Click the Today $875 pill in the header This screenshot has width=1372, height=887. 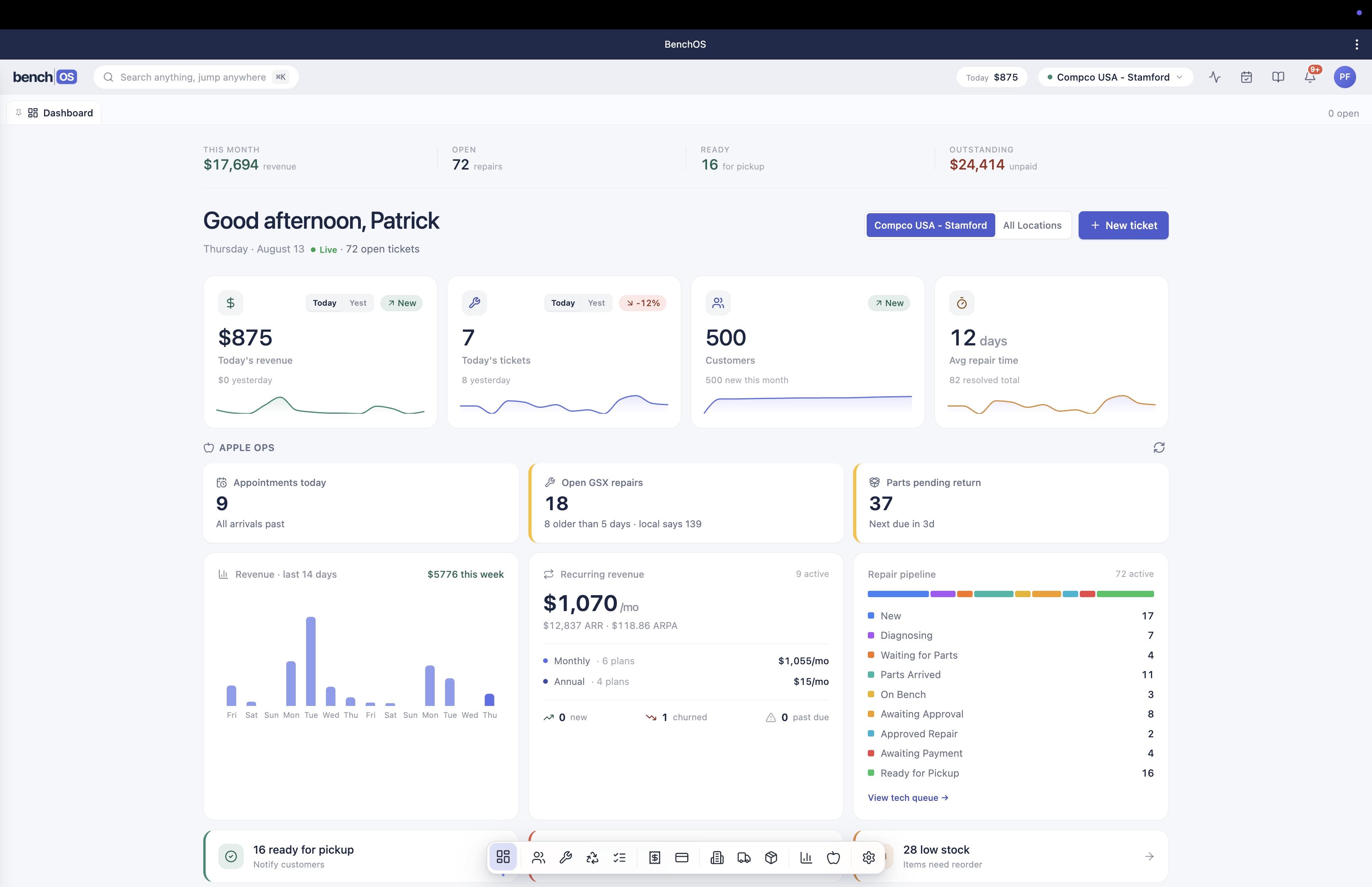point(991,77)
